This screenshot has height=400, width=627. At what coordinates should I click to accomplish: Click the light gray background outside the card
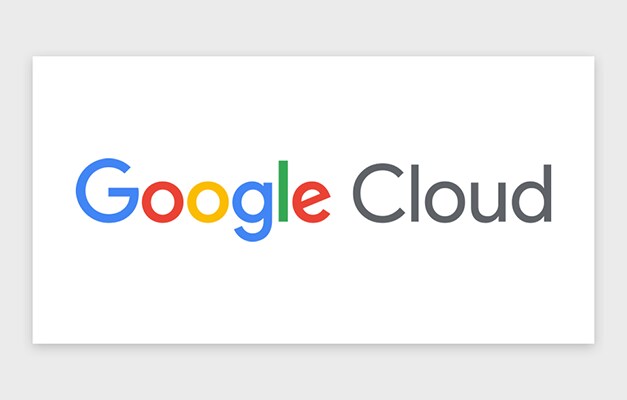click(x=314, y=26)
